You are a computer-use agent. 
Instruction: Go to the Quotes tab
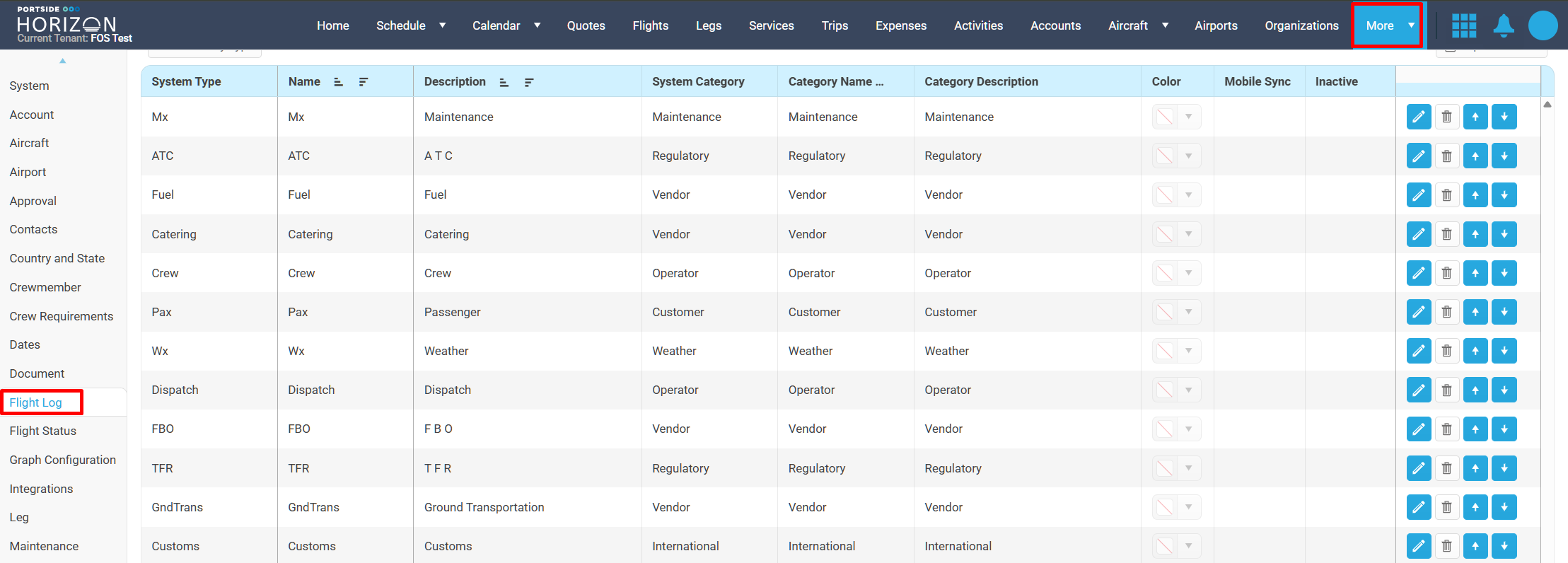pyautogui.click(x=586, y=25)
